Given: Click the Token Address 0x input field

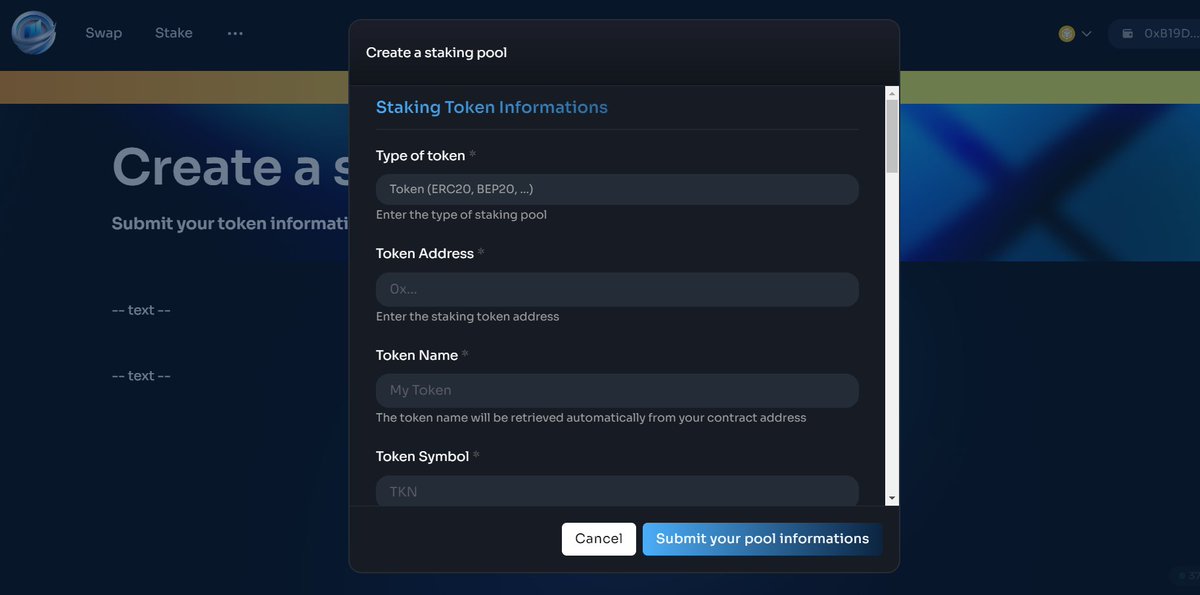Looking at the screenshot, I should [x=617, y=289].
